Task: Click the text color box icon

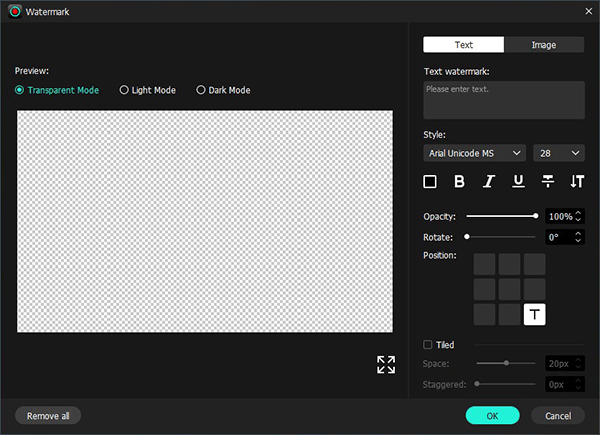Action: pos(430,181)
